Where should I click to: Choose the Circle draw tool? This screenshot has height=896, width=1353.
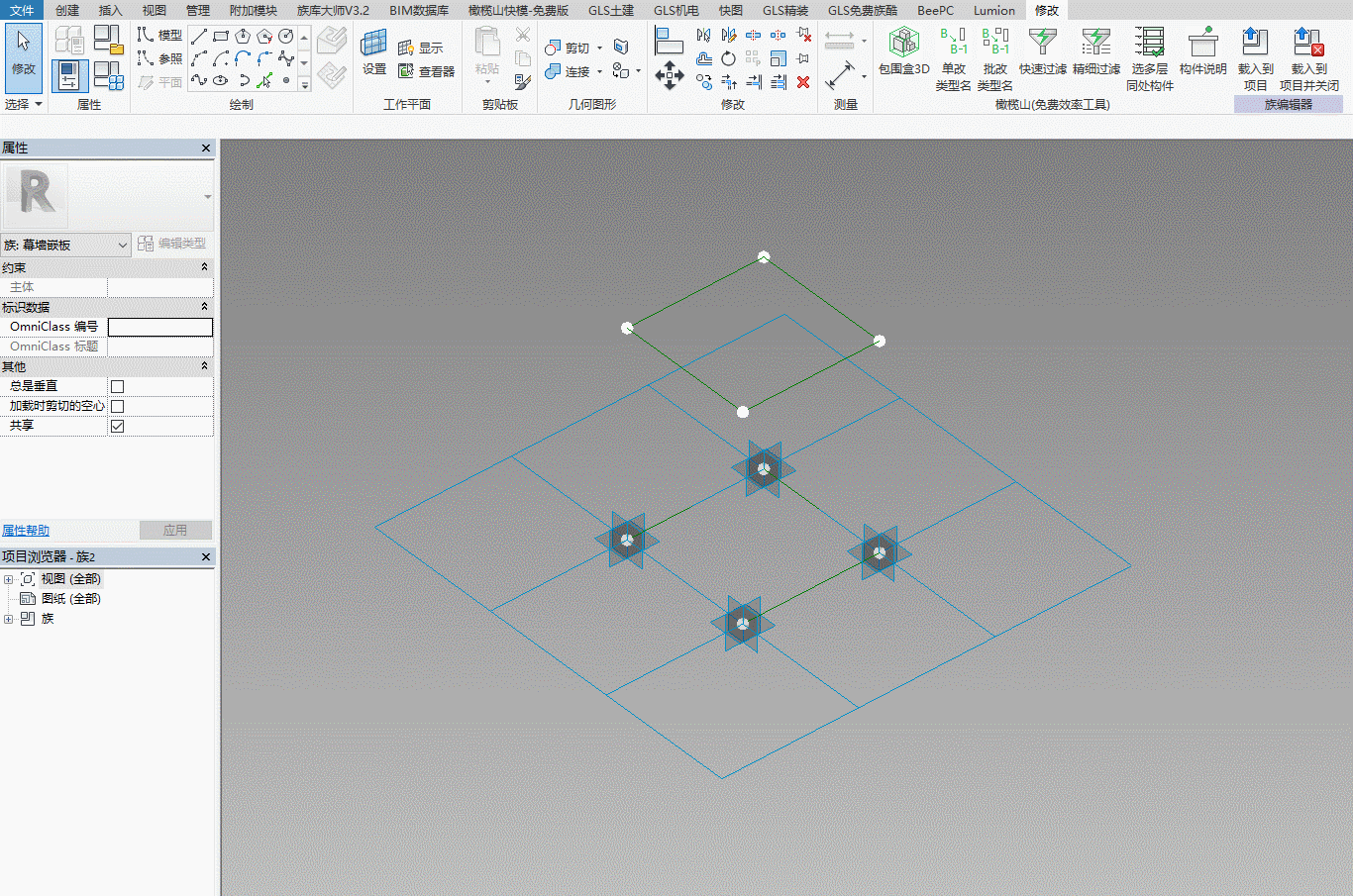[286, 37]
